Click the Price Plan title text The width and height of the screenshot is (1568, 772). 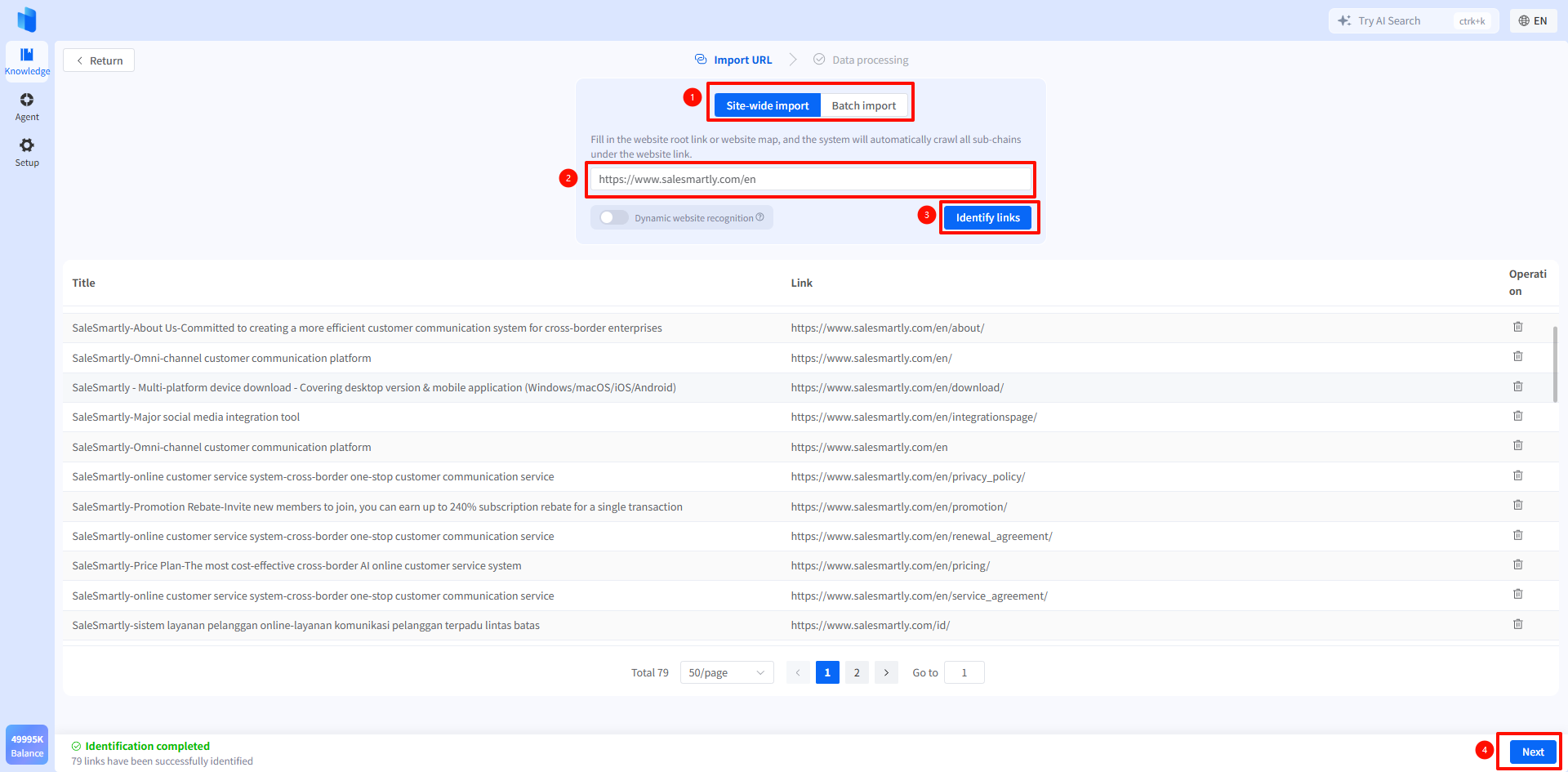point(296,565)
